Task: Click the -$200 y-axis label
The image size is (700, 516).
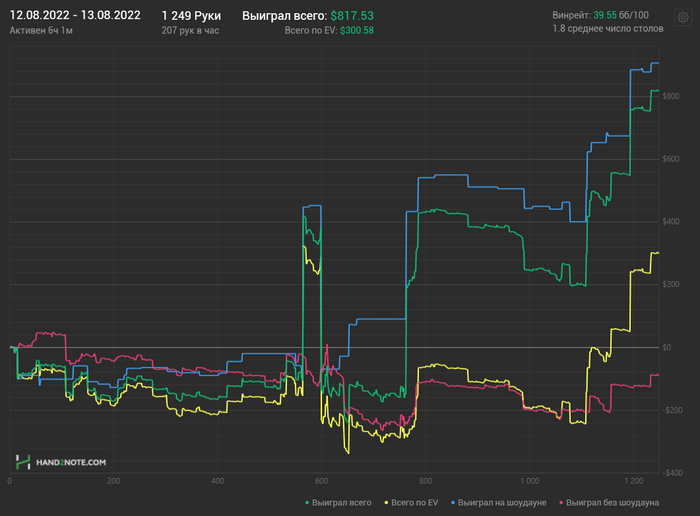Action: coord(673,410)
